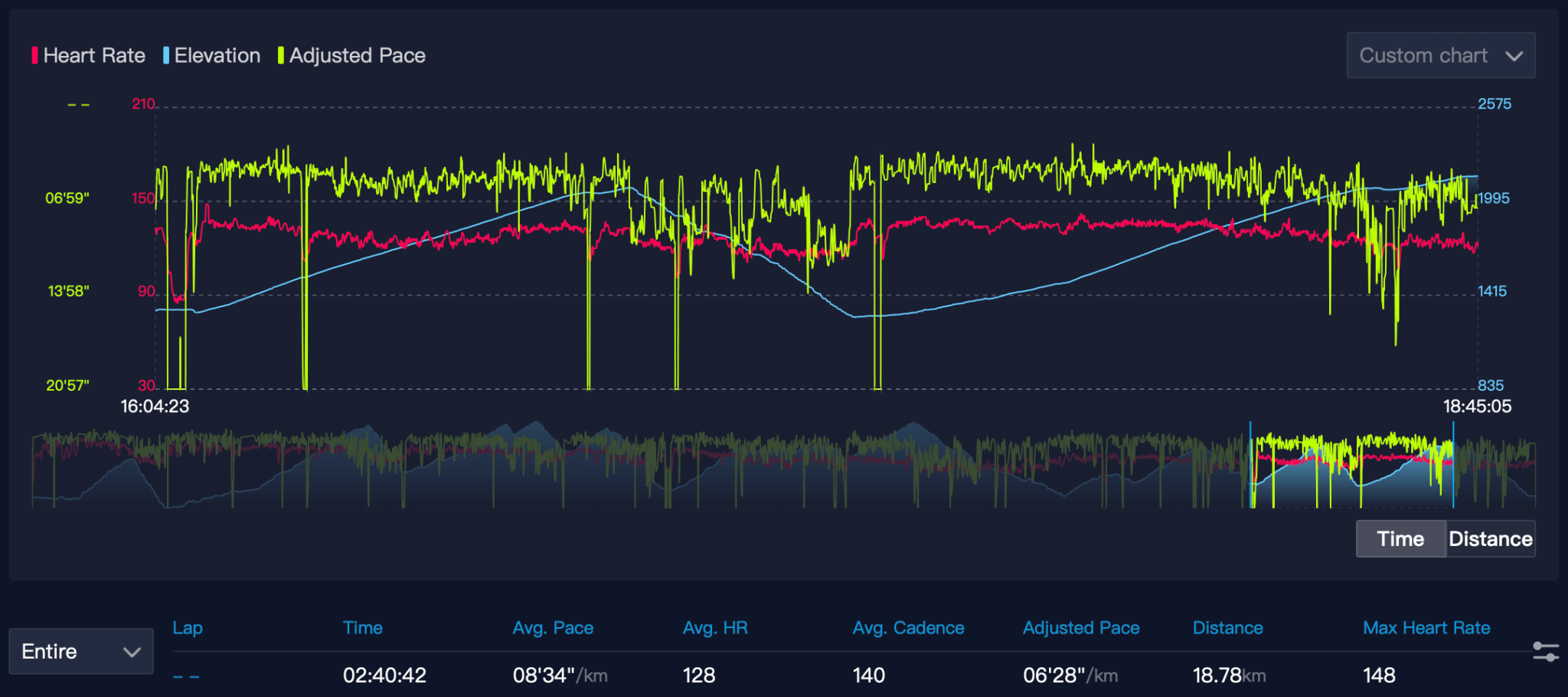Open the Entire lap selector dropdown
Image resolution: width=1568 pixels, height=697 pixels.
point(81,651)
